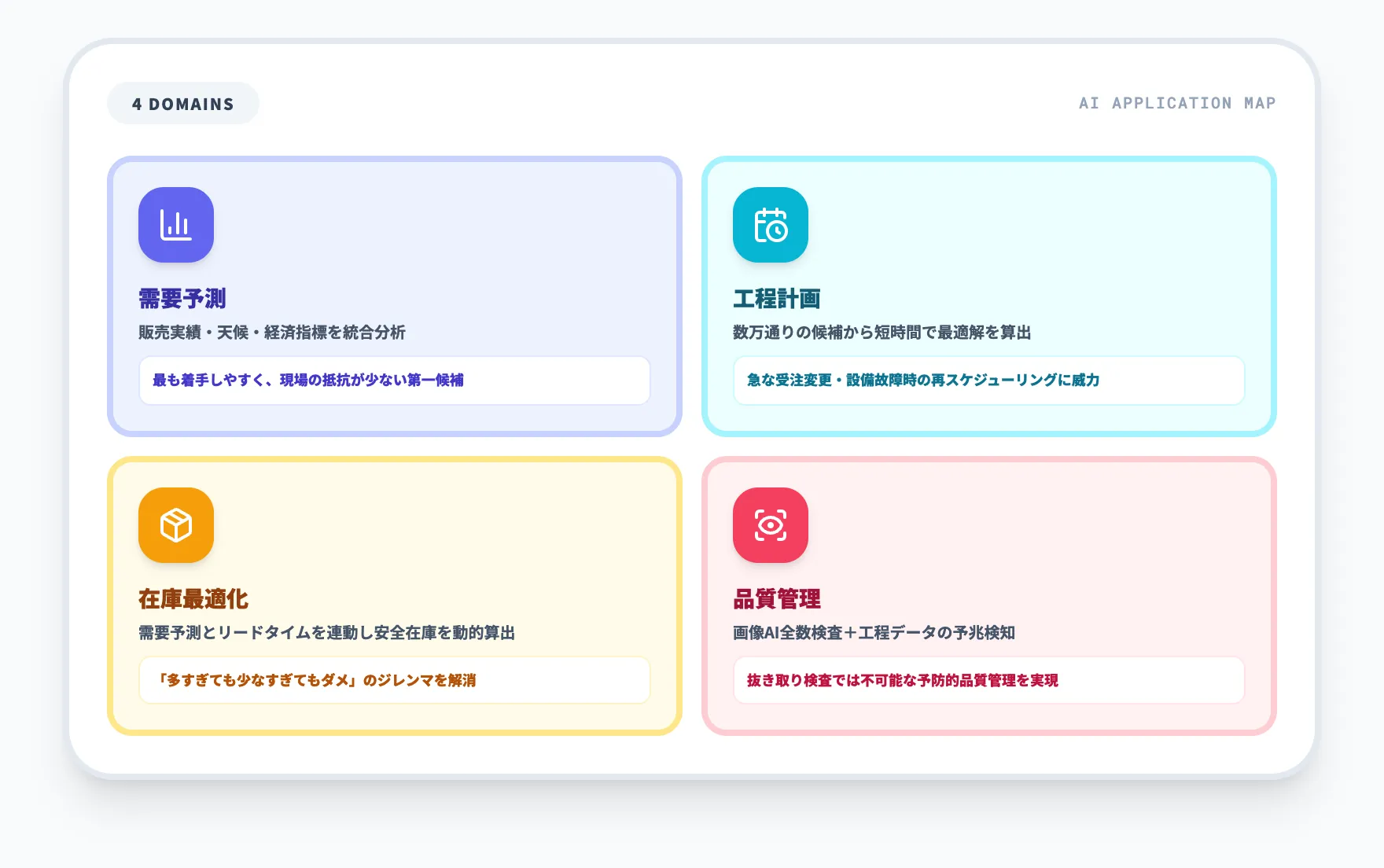Click the 品質管理 heading text

tap(775, 599)
